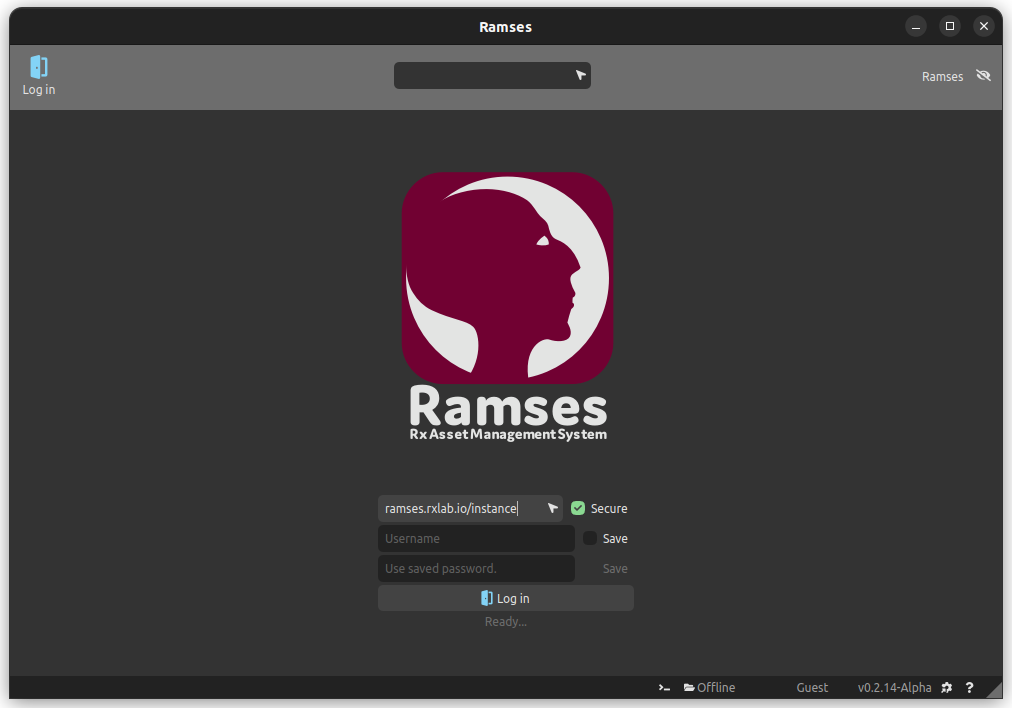This screenshot has height=708, width=1012.
Task: Toggle the crossed-out eye icon beside Ramses
Action: click(983, 76)
